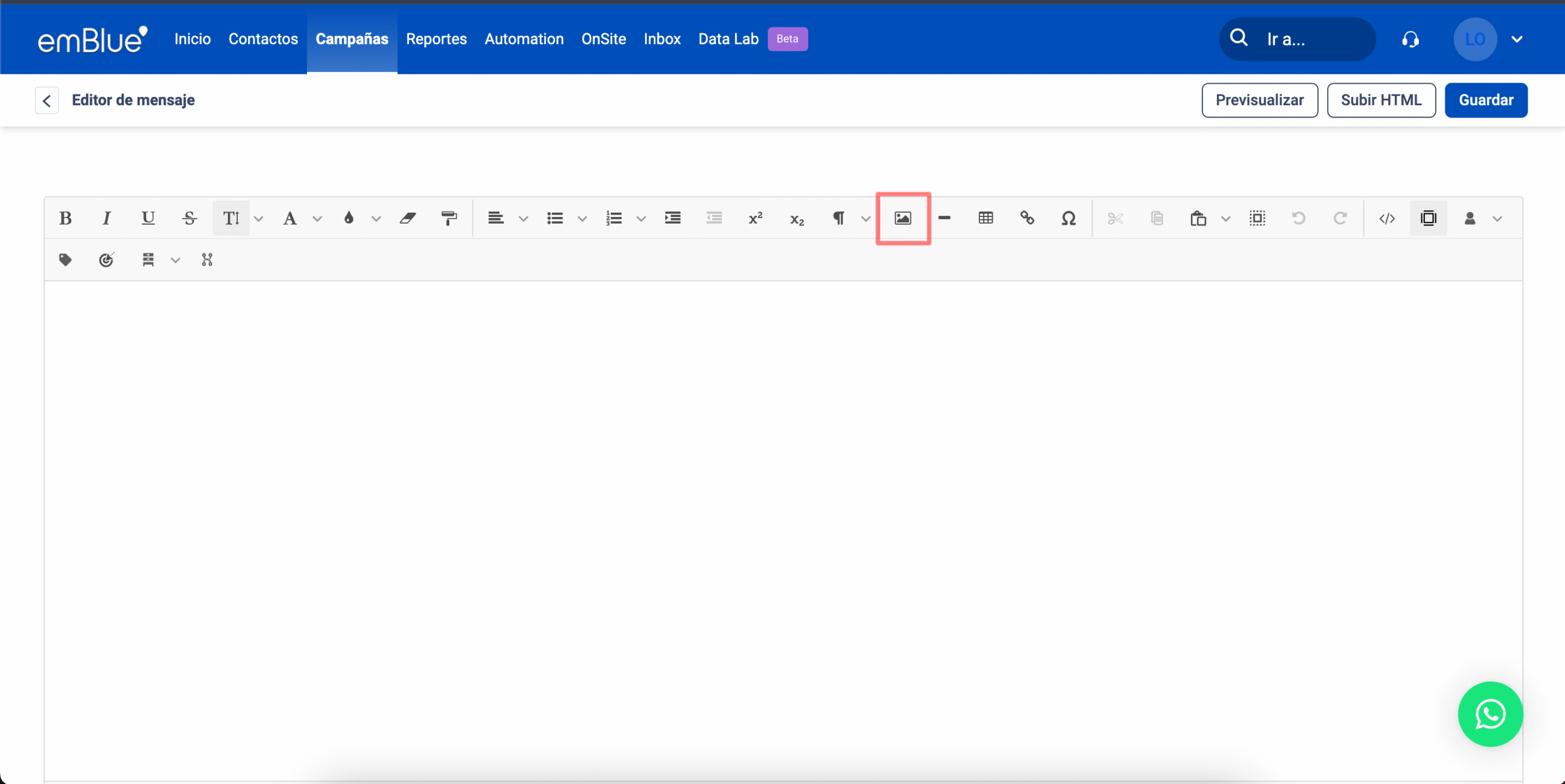1565x784 pixels.
Task: Expand the text alignment dropdown arrow
Action: 523,219
